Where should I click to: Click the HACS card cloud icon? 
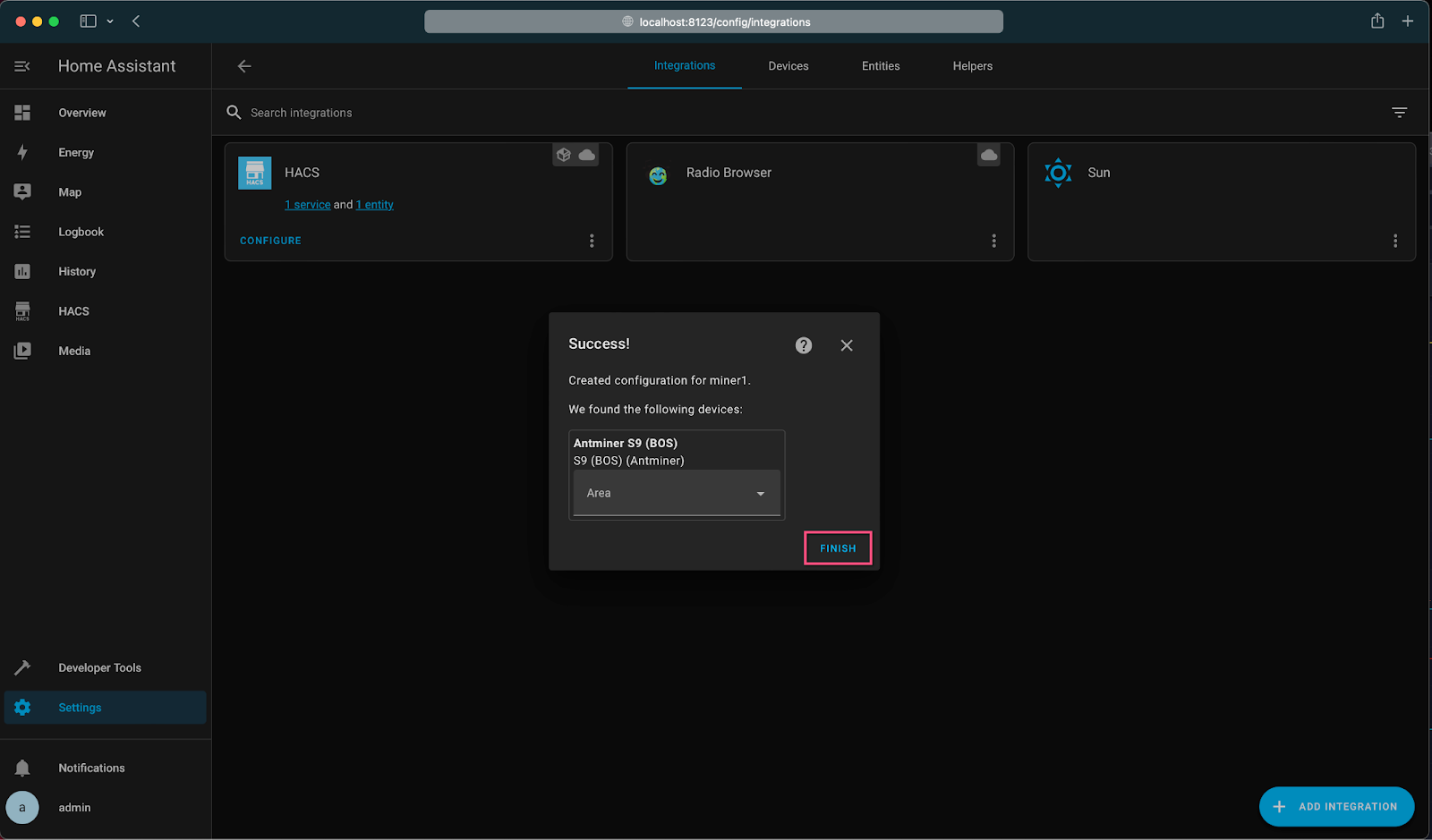(587, 155)
